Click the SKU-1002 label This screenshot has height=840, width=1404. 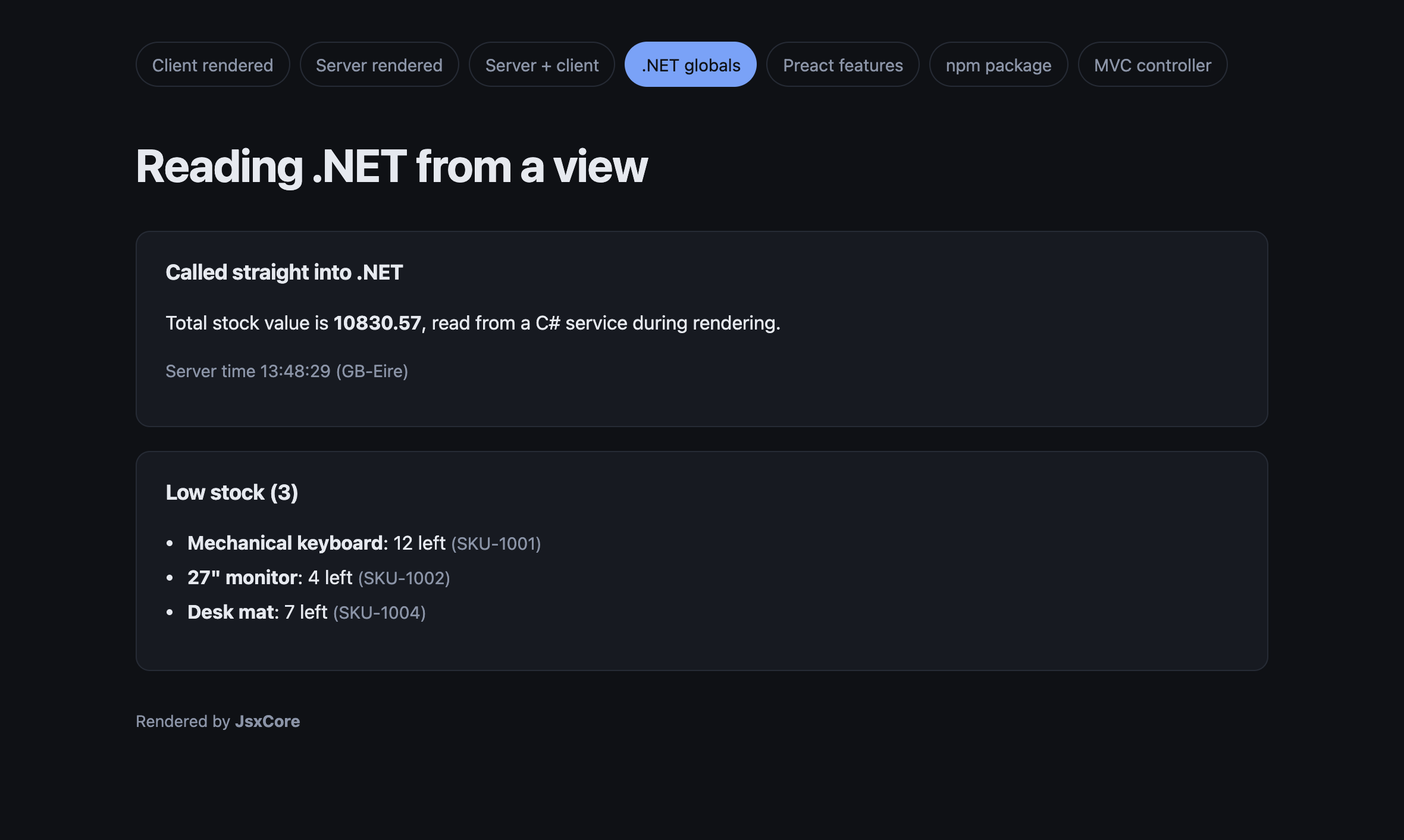coord(404,578)
